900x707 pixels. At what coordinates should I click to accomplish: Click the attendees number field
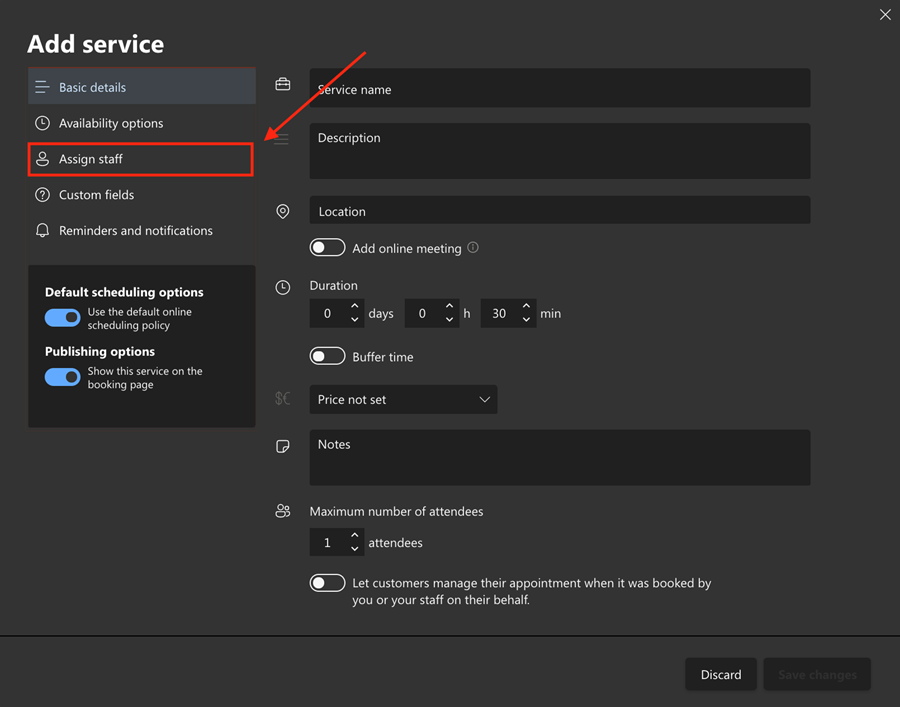337,542
